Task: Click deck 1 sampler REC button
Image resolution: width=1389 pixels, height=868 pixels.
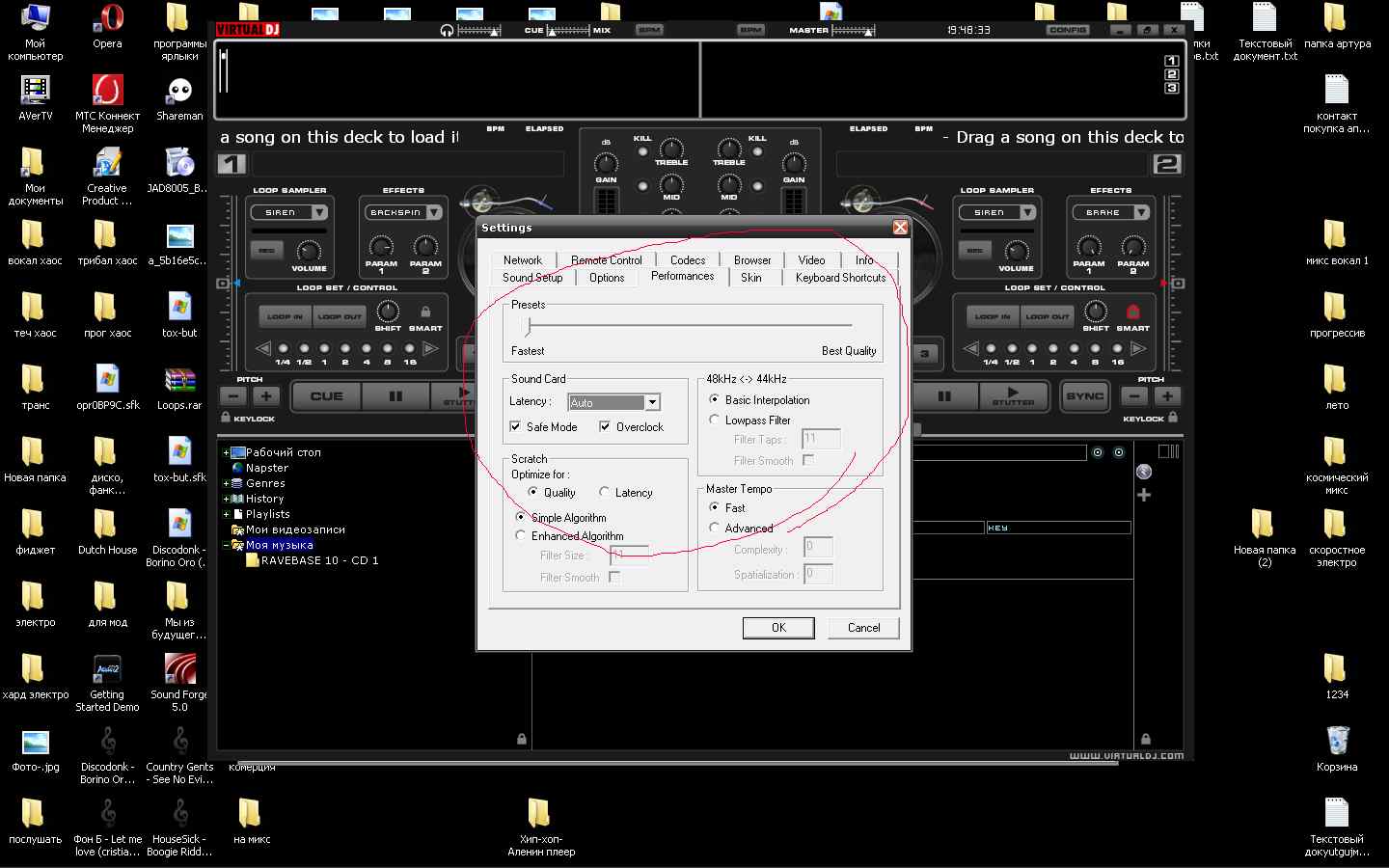Action: pos(266,250)
